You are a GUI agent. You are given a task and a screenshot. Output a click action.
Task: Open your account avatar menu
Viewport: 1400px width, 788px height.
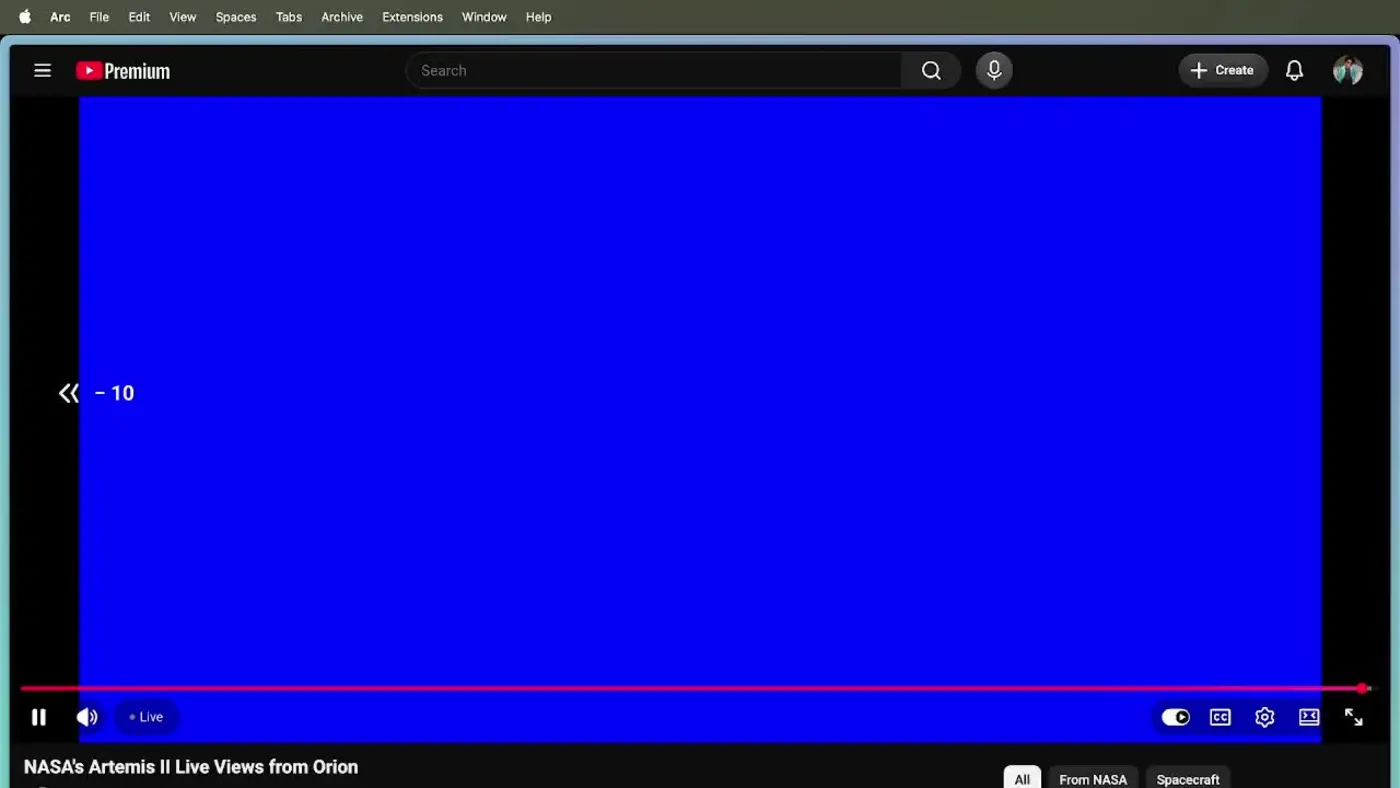click(x=1348, y=70)
